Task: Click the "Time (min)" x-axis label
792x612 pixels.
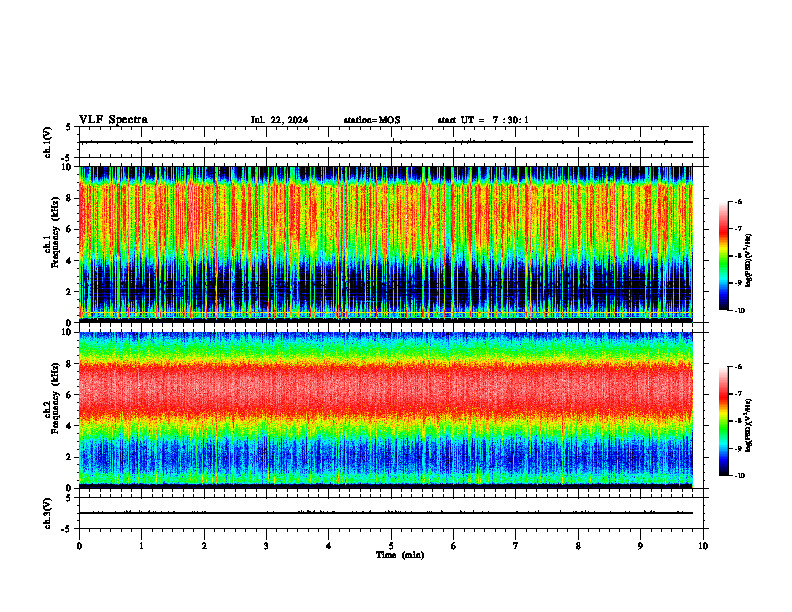Action: [x=400, y=555]
